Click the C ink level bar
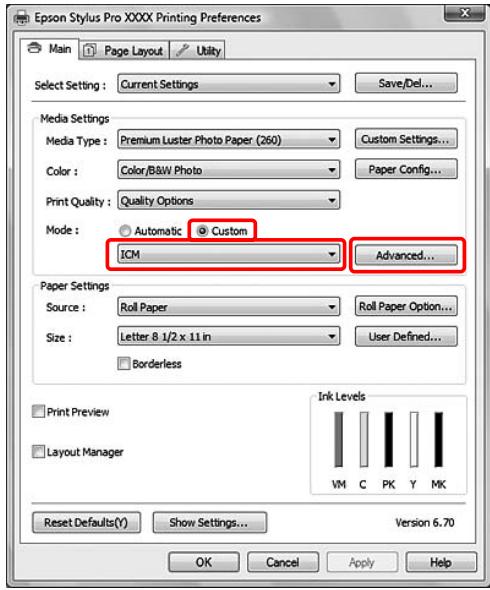The height and width of the screenshot is (590, 490). pyautogui.click(x=364, y=439)
